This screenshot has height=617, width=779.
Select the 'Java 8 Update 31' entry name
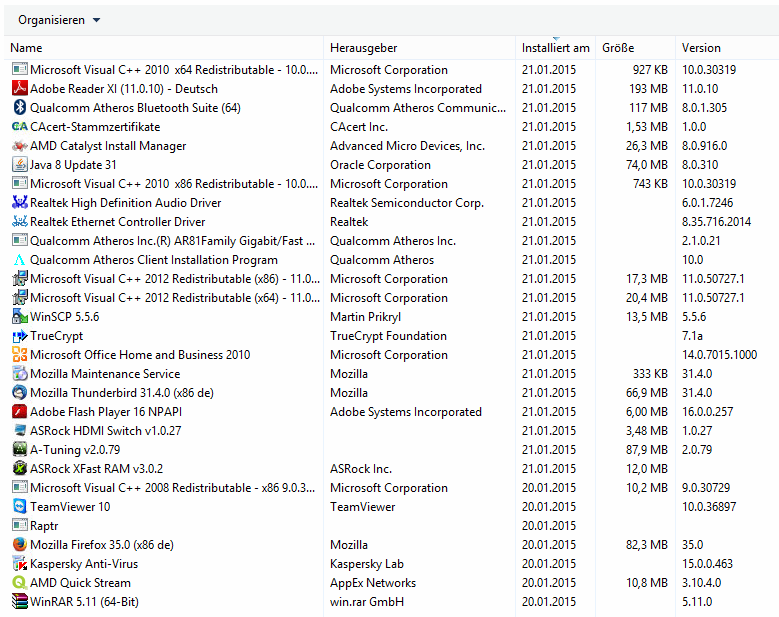coord(73,165)
